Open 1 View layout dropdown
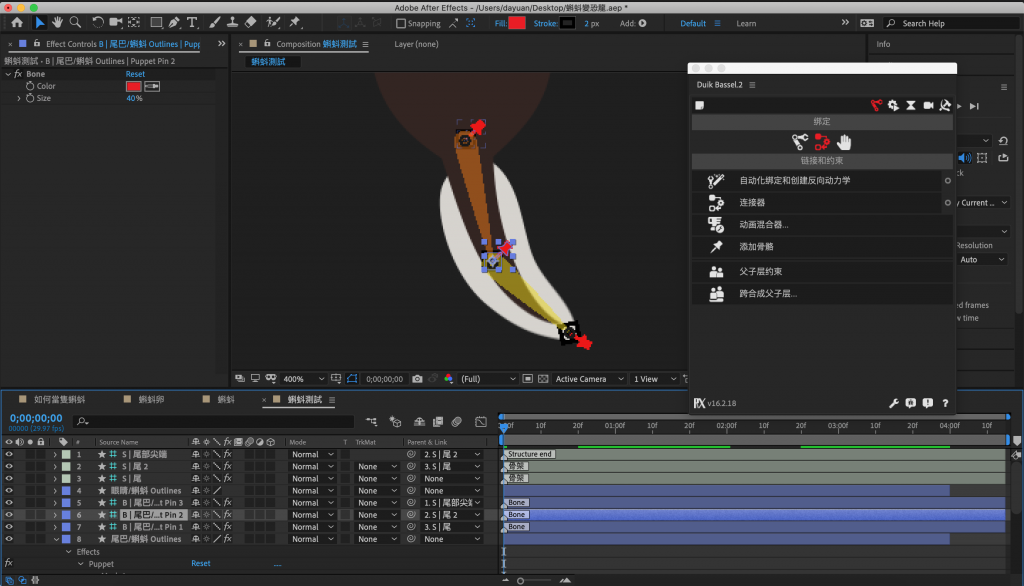 pos(655,379)
